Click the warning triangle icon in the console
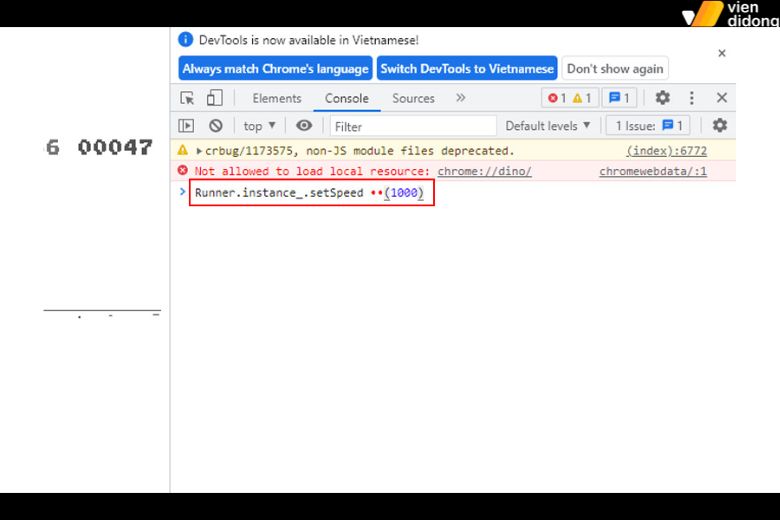 (183, 150)
